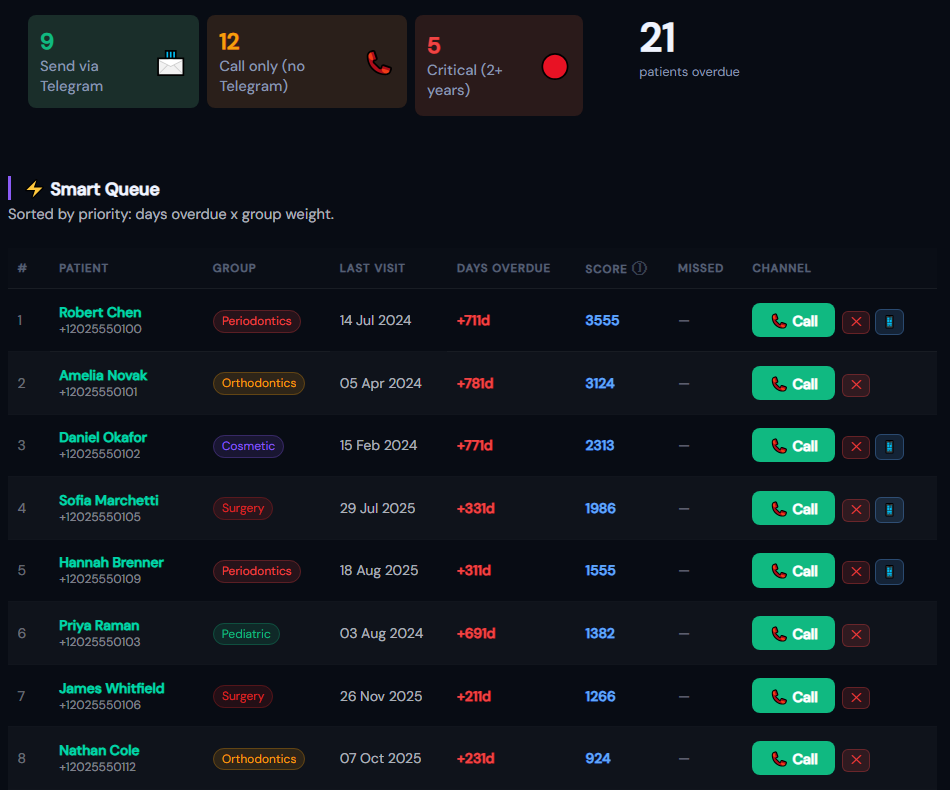950x790 pixels.
Task: Click the red X in Nathan Cole's row
Action: point(856,759)
